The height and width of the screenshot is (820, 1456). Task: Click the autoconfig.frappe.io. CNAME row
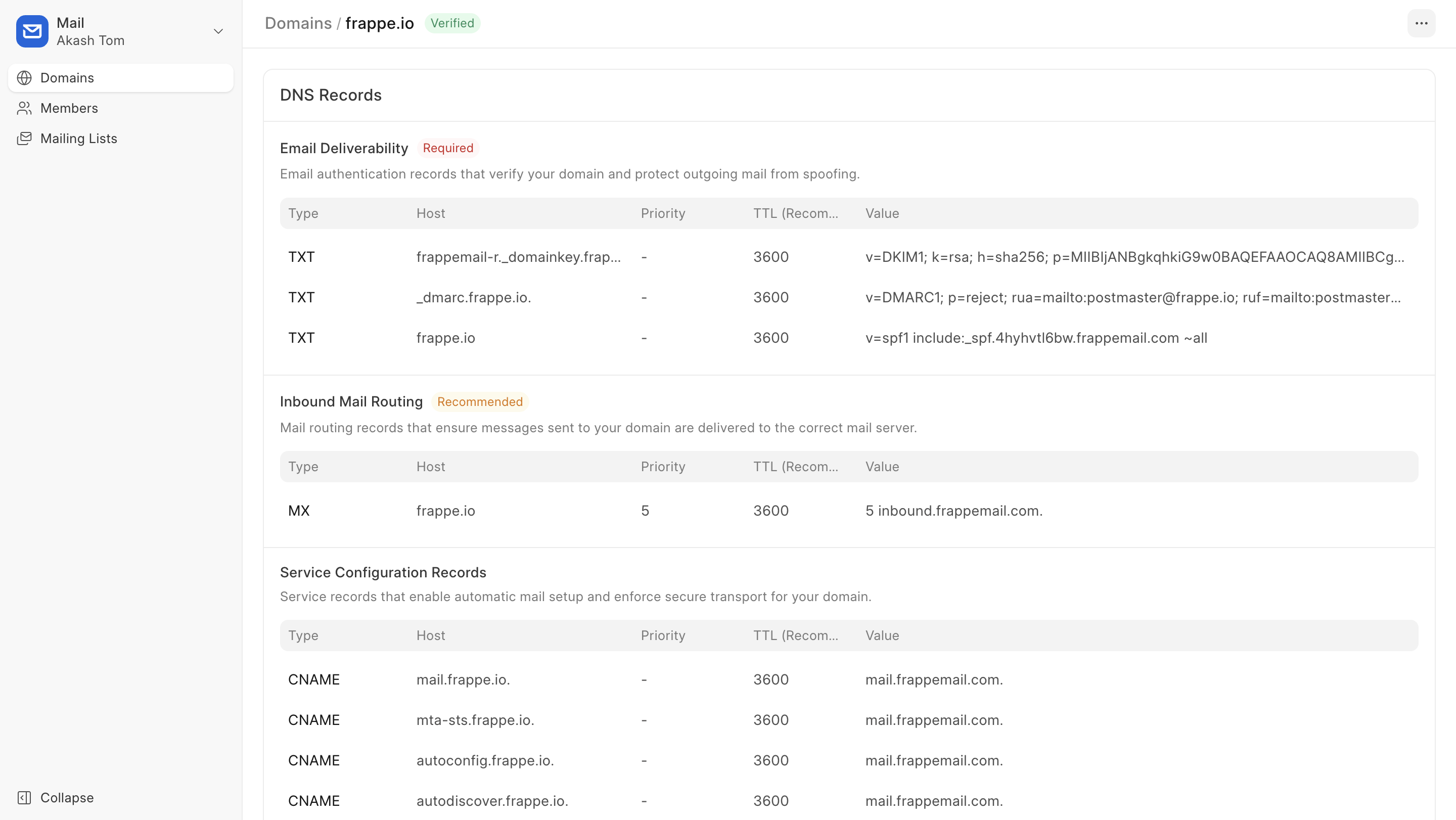click(485, 761)
